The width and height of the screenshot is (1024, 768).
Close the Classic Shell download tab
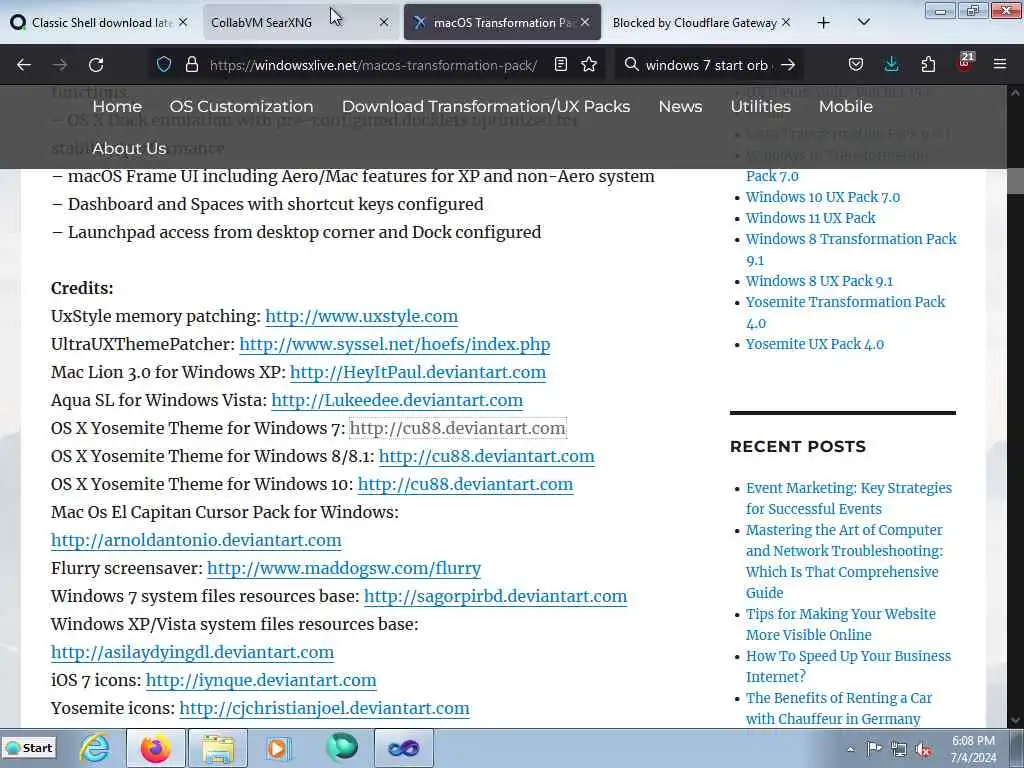point(183,22)
